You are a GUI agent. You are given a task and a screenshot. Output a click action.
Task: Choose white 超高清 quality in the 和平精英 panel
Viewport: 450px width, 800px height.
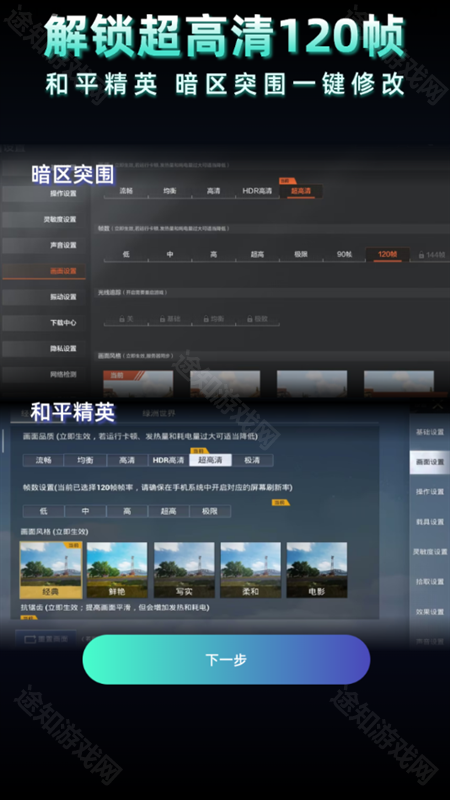[x=210, y=460]
